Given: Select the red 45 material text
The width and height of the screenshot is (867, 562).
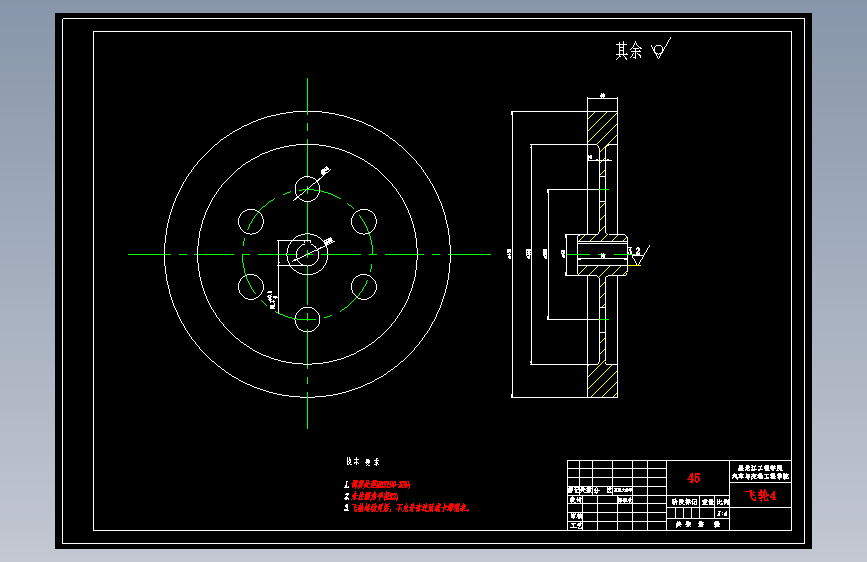Looking at the screenshot, I should [x=693, y=478].
